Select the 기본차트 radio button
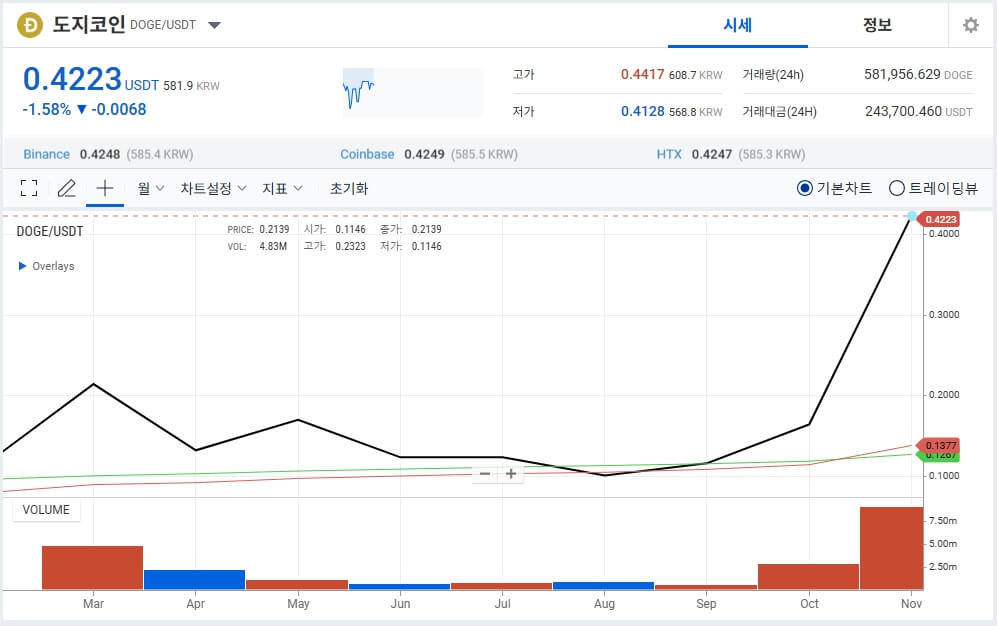Image resolution: width=997 pixels, height=626 pixels. point(804,188)
